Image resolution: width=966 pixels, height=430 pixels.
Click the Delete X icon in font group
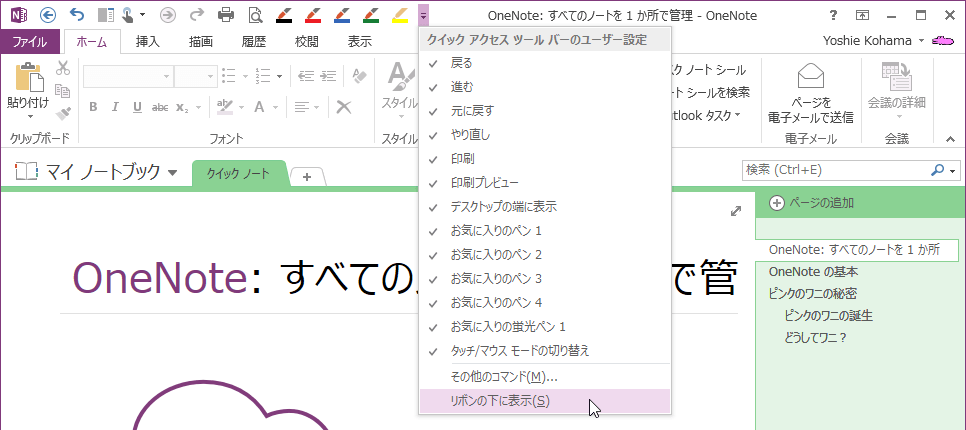344,107
